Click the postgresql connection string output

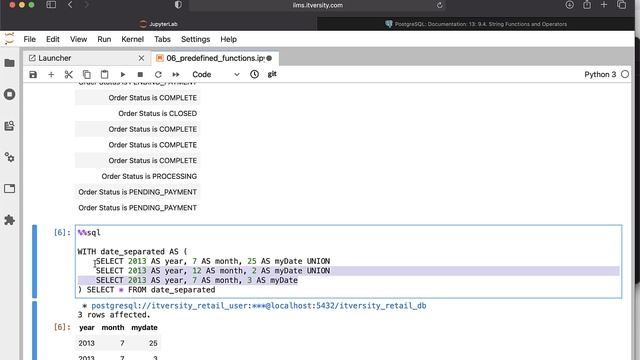(x=258, y=306)
